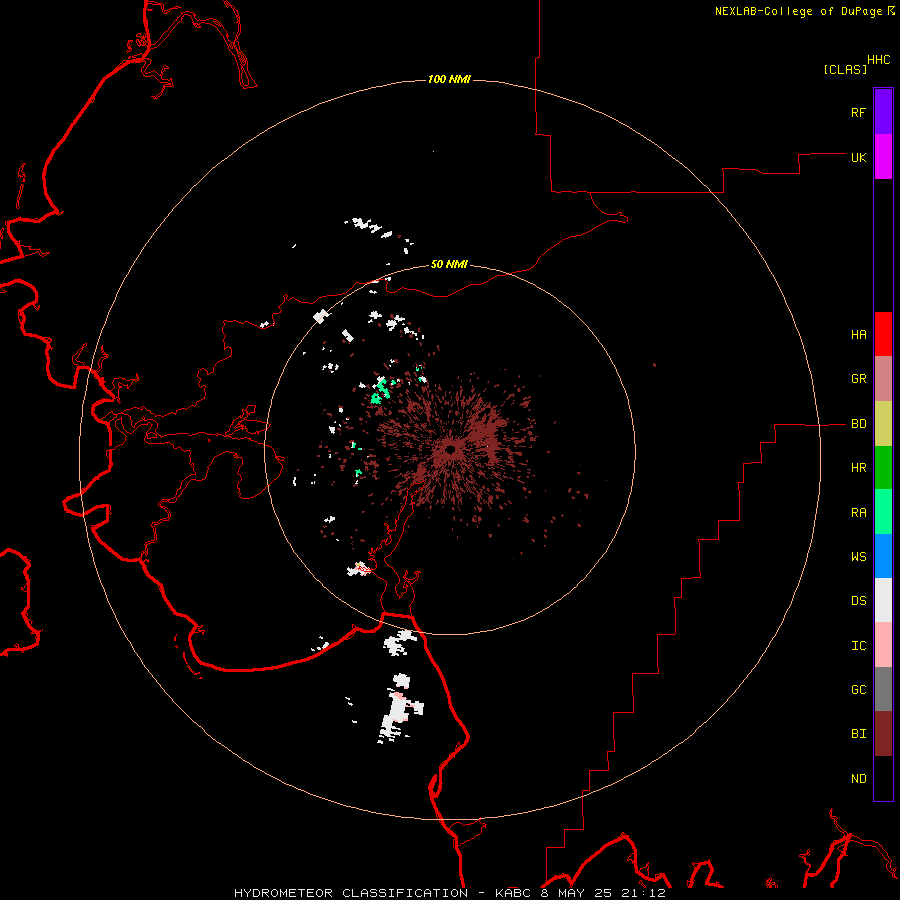Click the ND legend label
900x900 pixels.
[858, 779]
